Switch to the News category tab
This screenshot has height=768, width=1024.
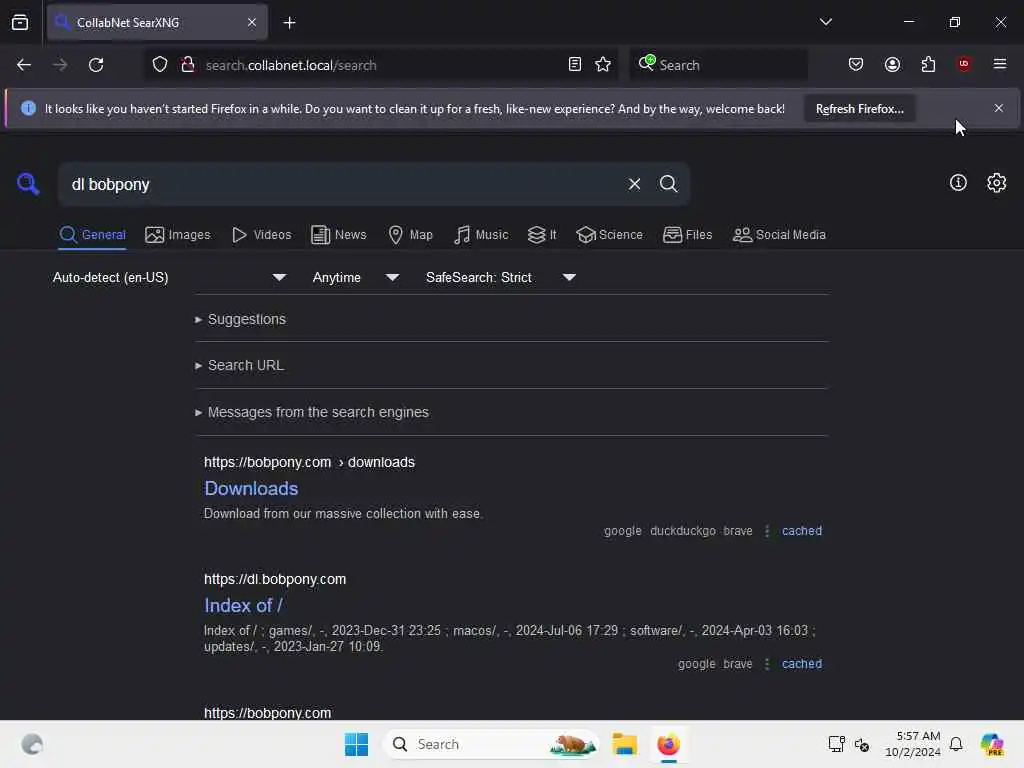tap(338, 235)
